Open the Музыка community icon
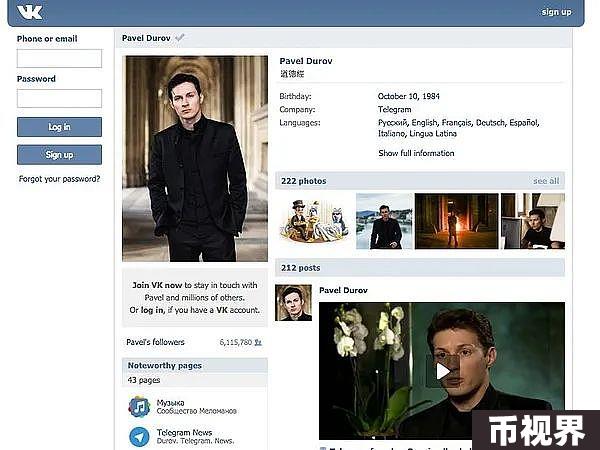The height and width of the screenshot is (450, 600). click(x=139, y=406)
